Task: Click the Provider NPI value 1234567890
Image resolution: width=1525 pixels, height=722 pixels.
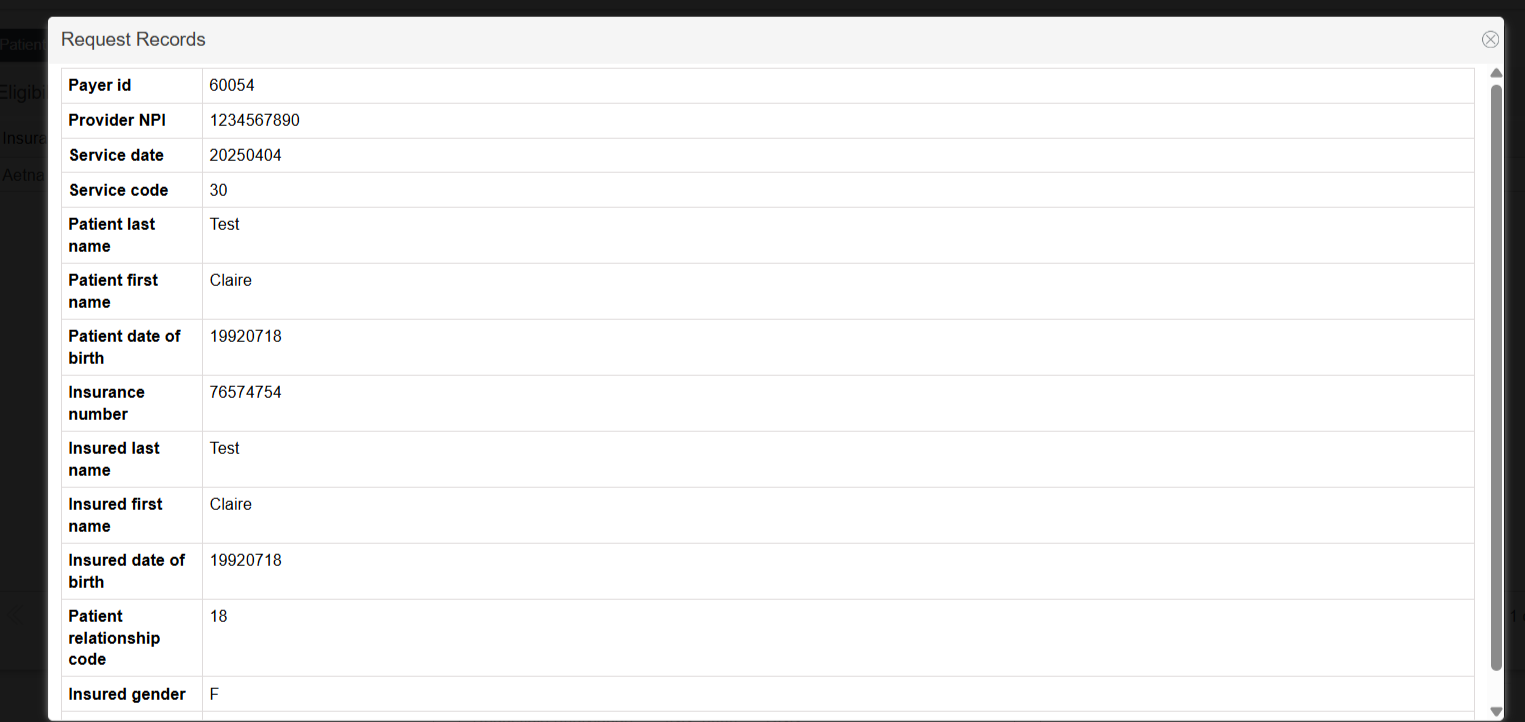Action: click(254, 121)
